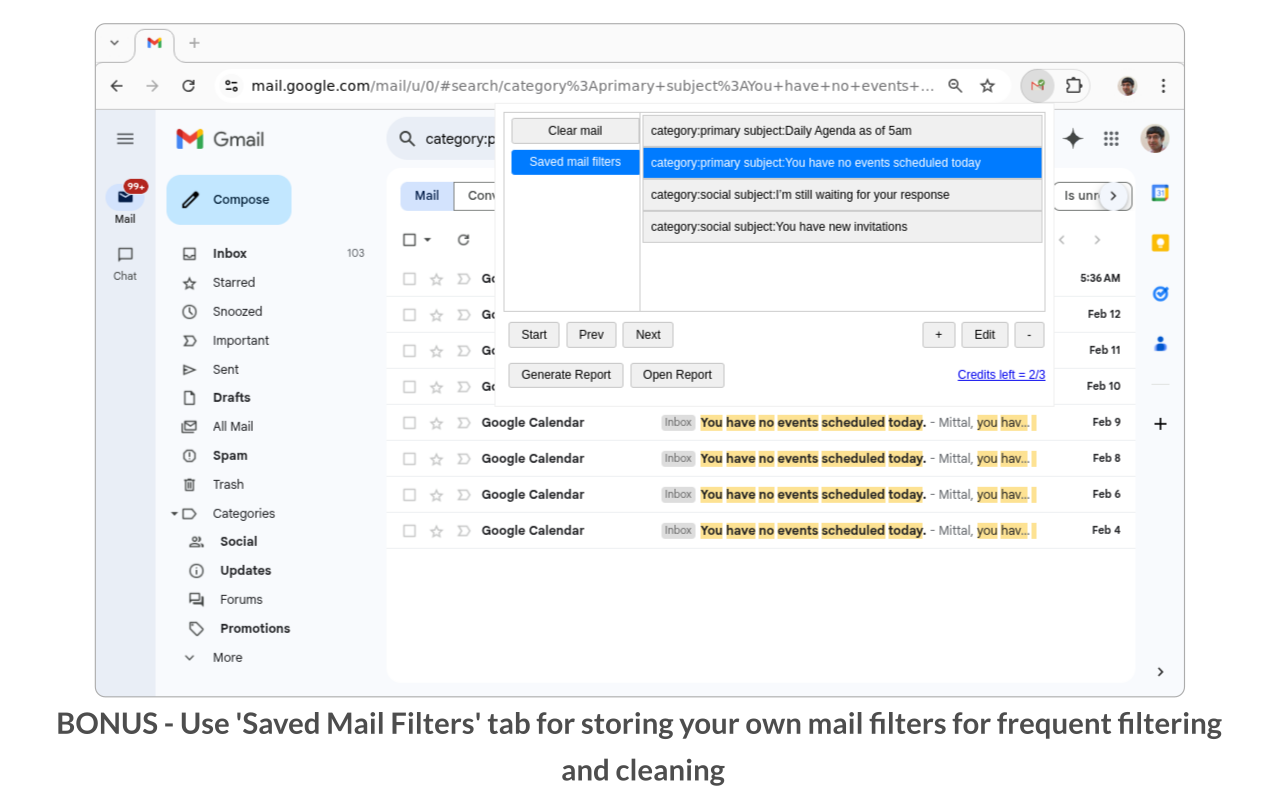Viewport: 1280px width, 800px height.
Task: Remove selected filter with the - button
Action: tap(1030, 335)
